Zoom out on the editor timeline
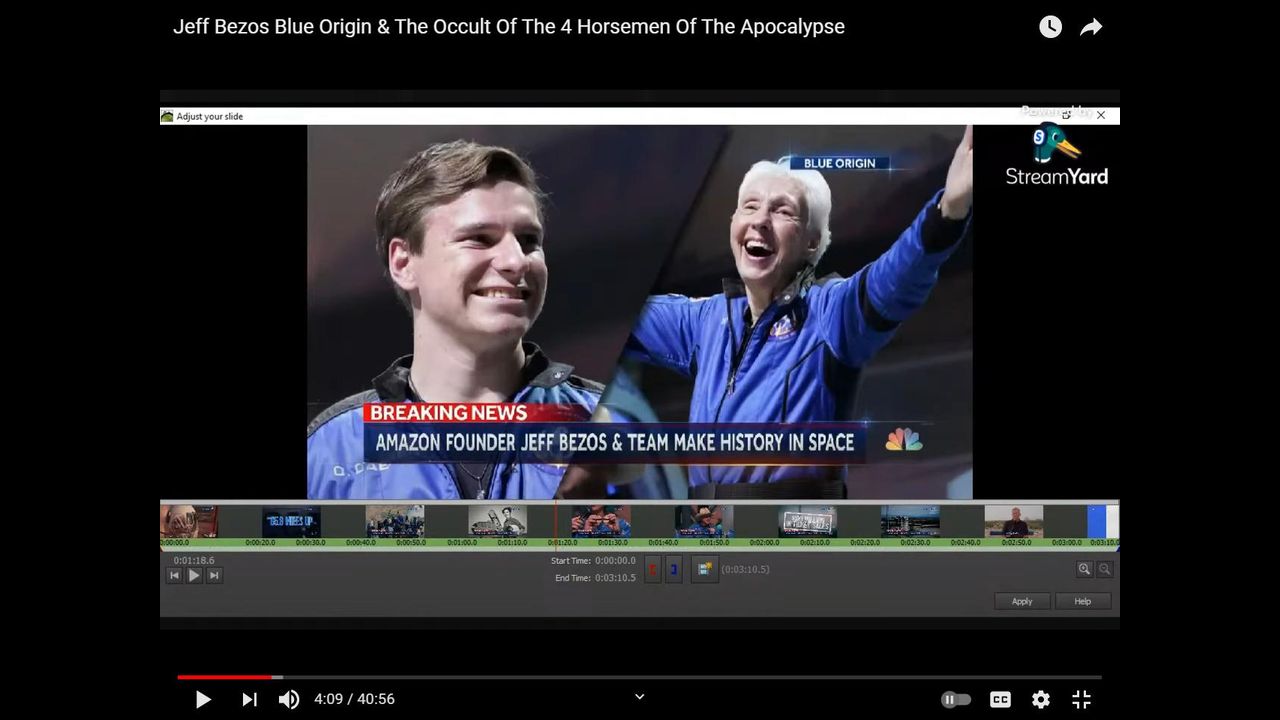 pyautogui.click(x=1105, y=569)
